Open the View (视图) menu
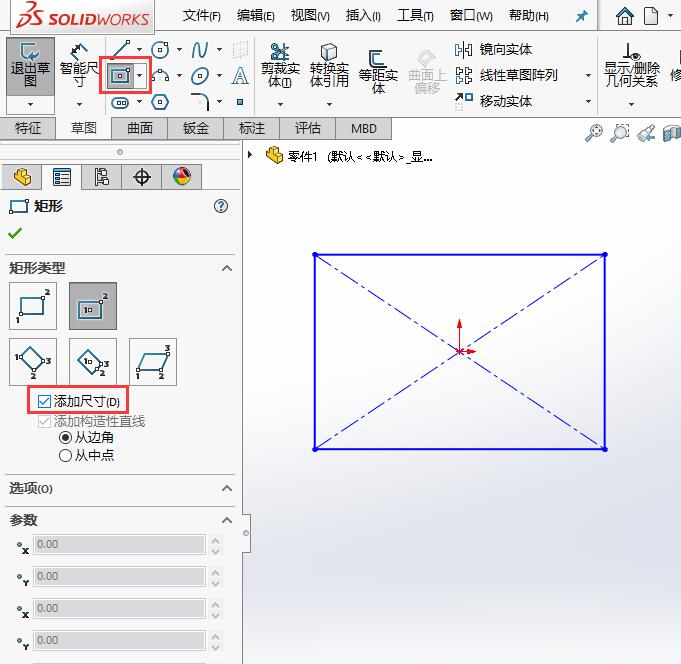 point(310,16)
